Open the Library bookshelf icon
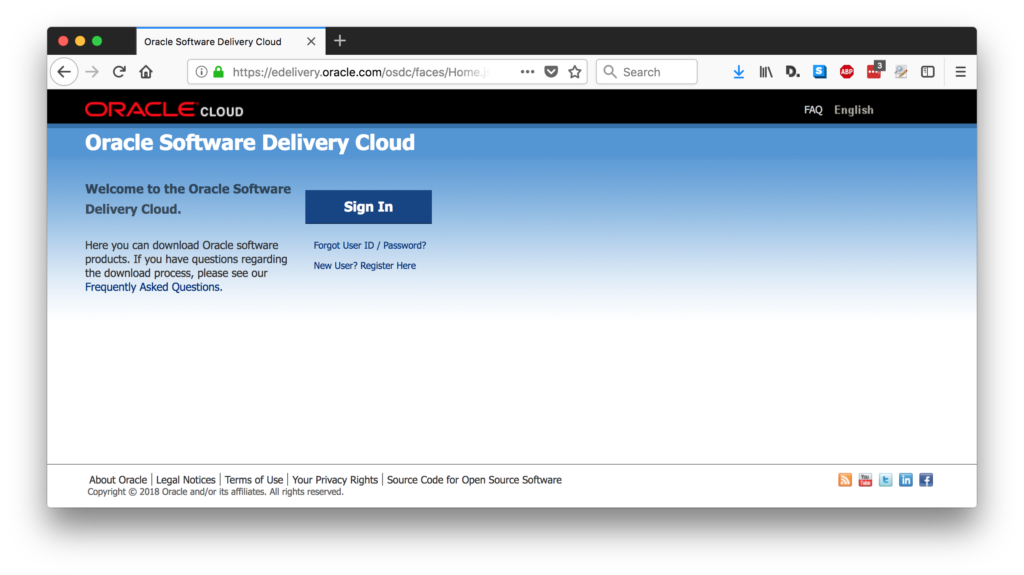Viewport: 1024px width, 575px height. (765, 72)
